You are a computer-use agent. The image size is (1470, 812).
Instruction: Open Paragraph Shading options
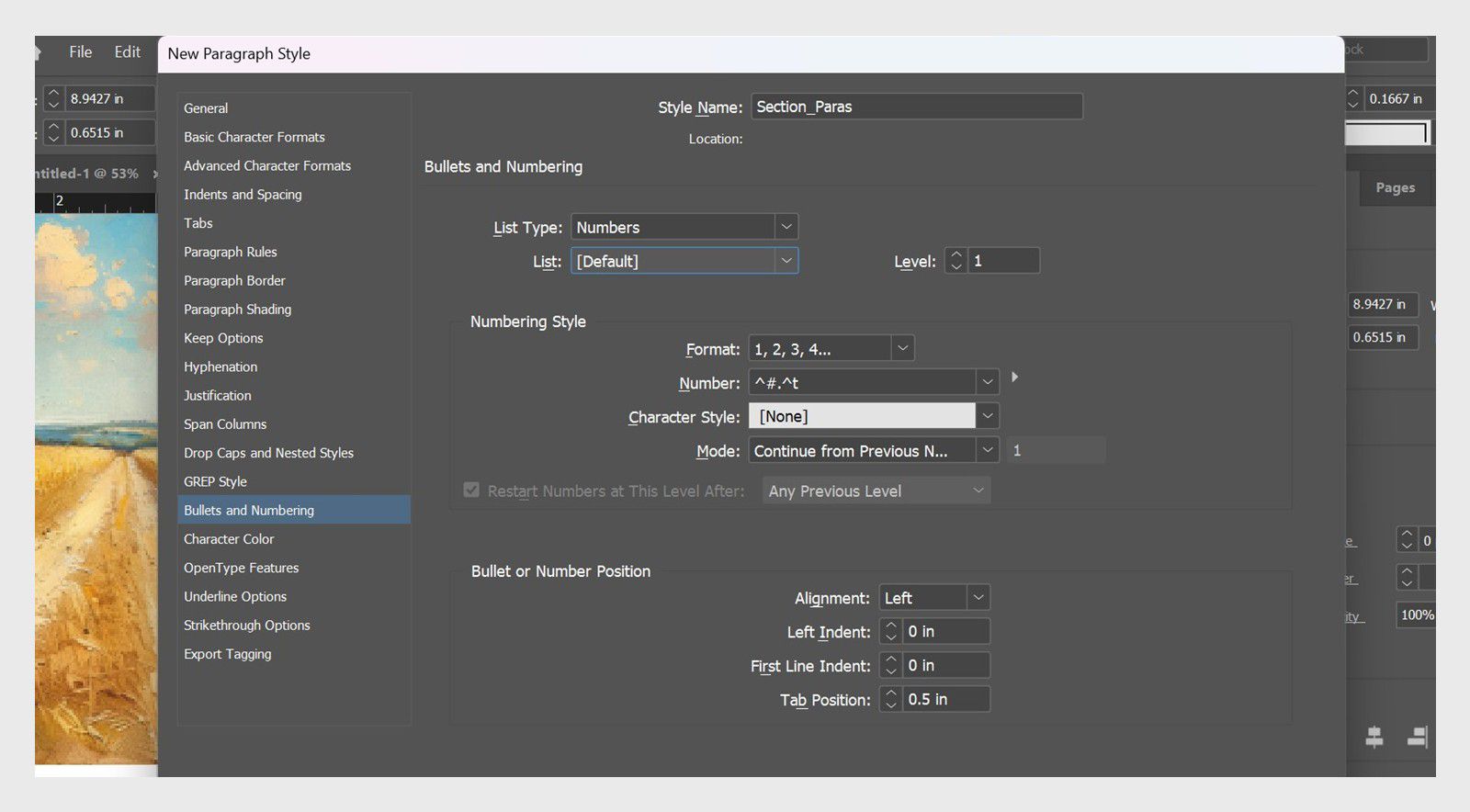(x=293, y=310)
